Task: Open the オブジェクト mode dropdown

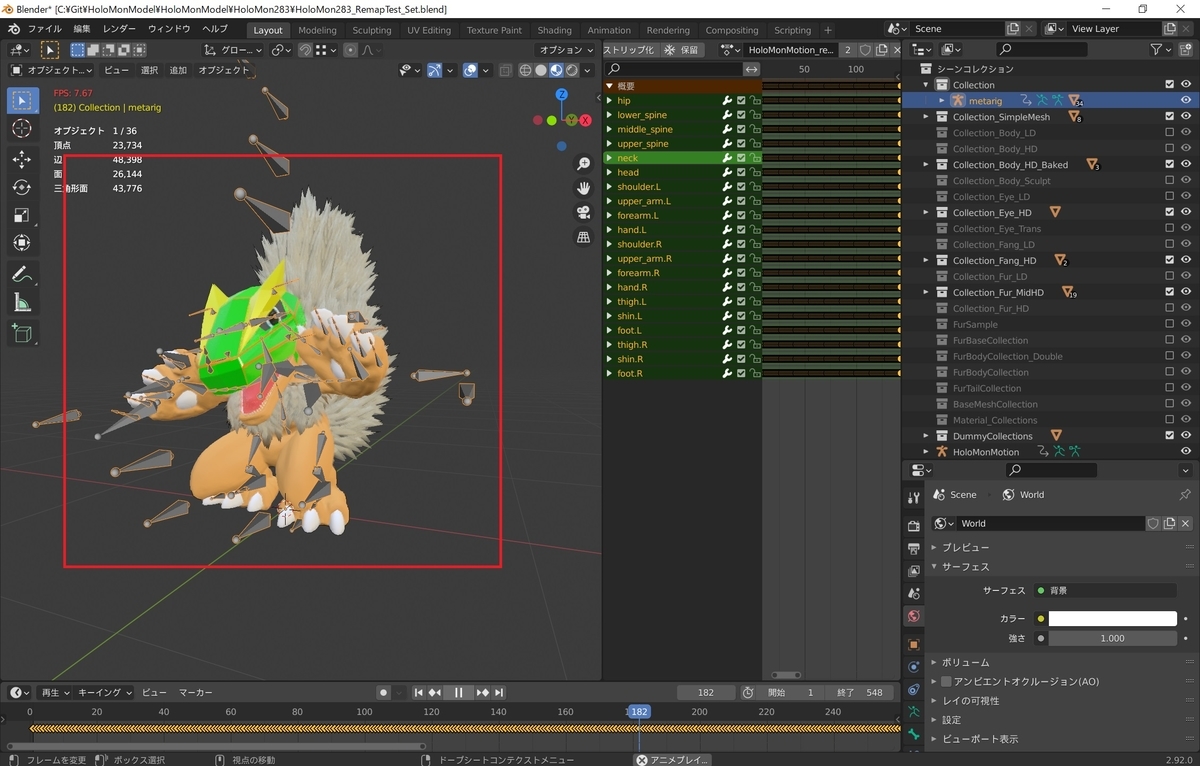Action: click(x=52, y=70)
